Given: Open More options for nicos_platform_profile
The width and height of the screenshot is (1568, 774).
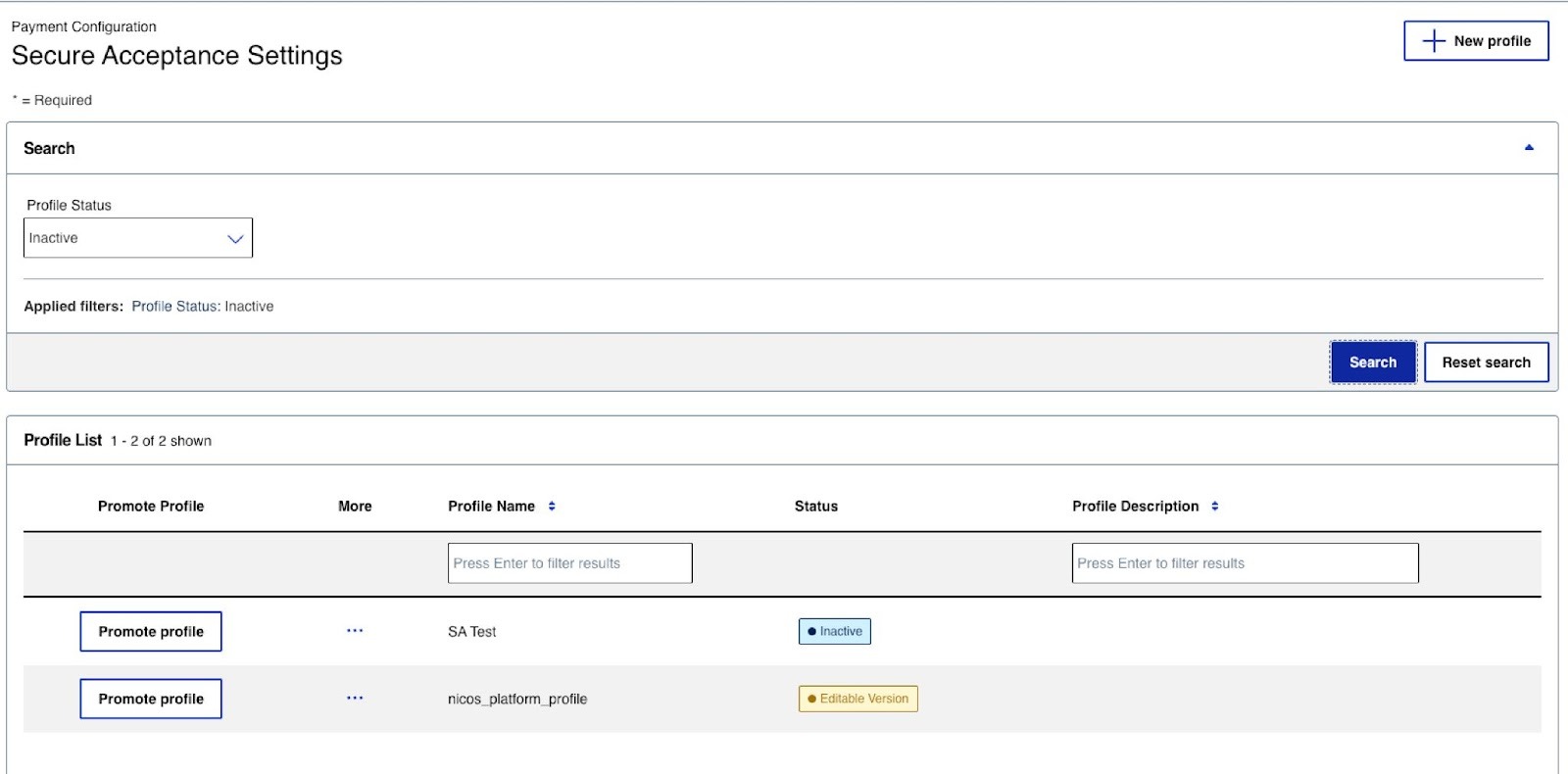Looking at the screenshot, I should click(x=355, y=699).
